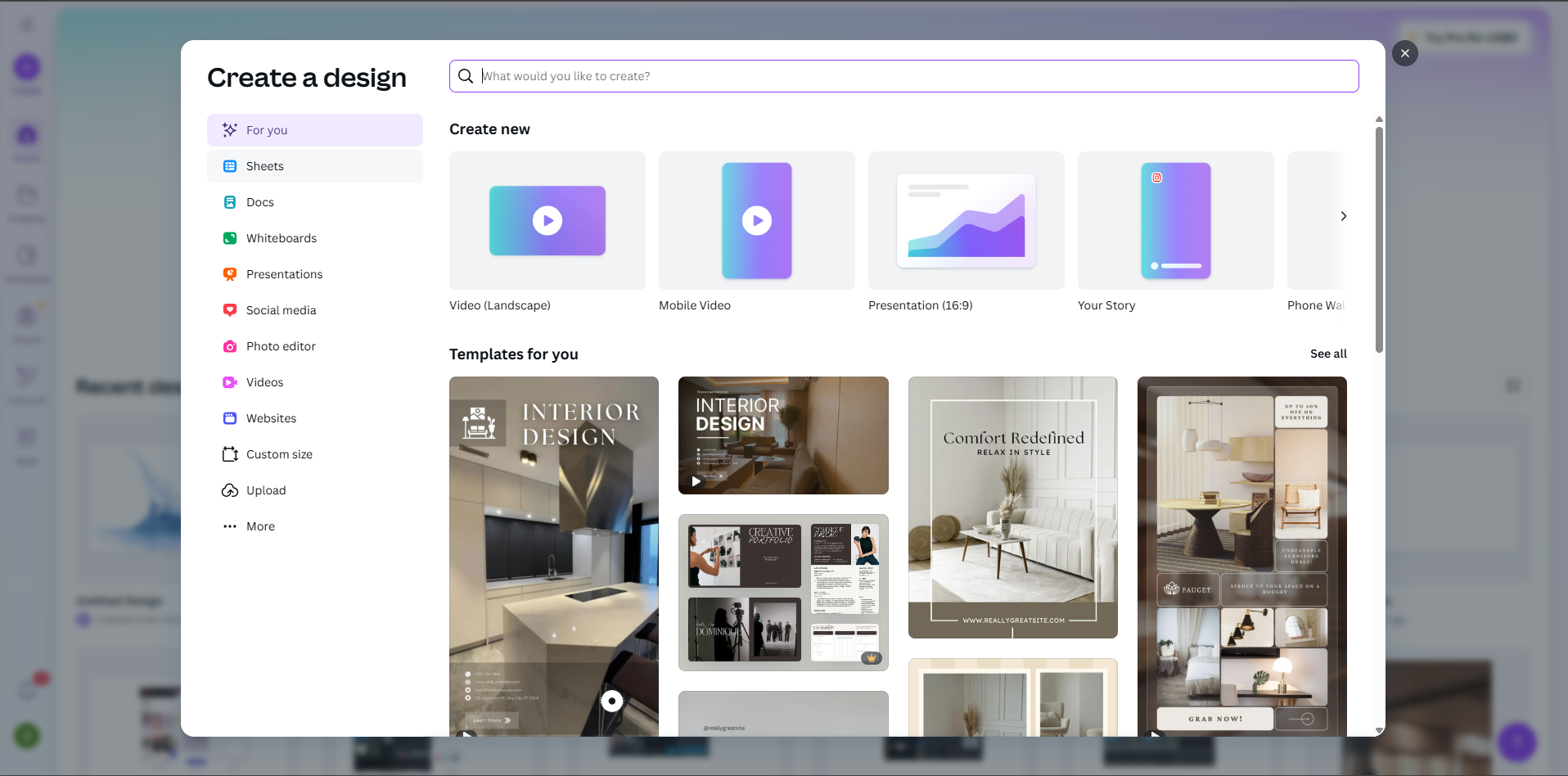Select Social media design type
Screen dimensions: 1568x776
click(x=281, y=309)
